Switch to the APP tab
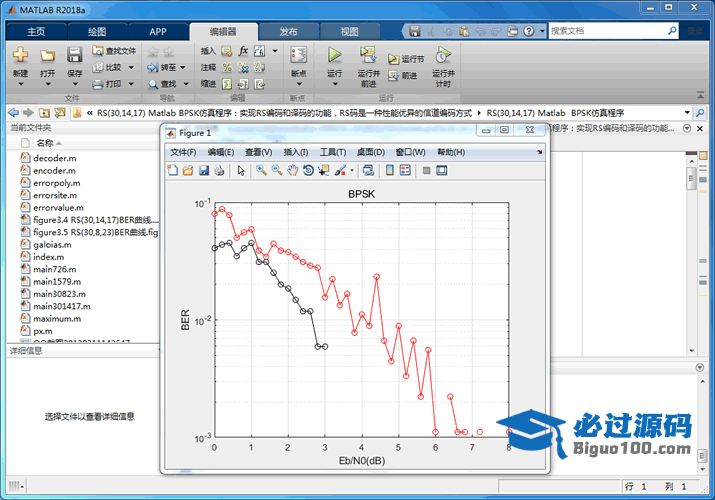This screenshot has height=500, width=715. point(158,31)
